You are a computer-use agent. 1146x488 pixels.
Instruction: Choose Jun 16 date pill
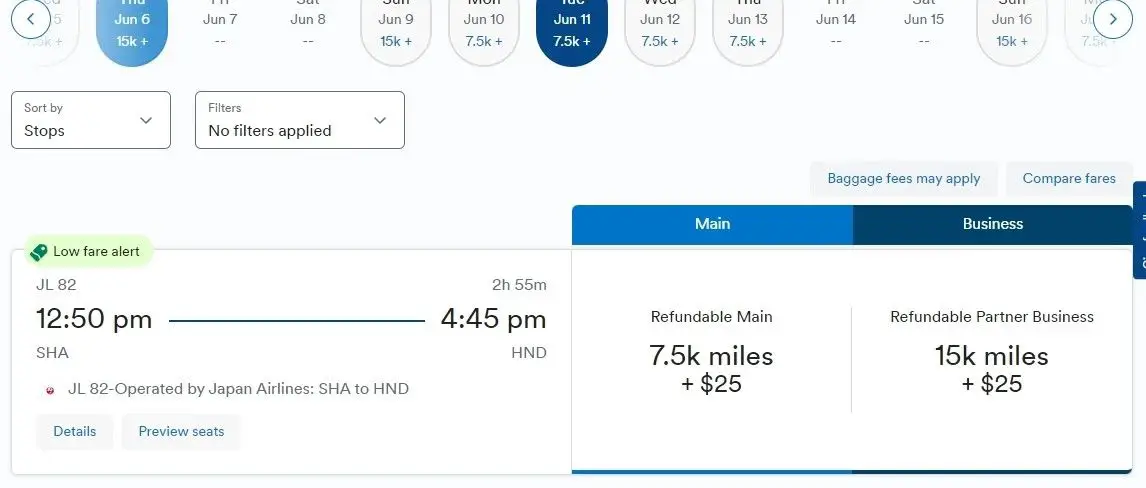click(1012, 30)
